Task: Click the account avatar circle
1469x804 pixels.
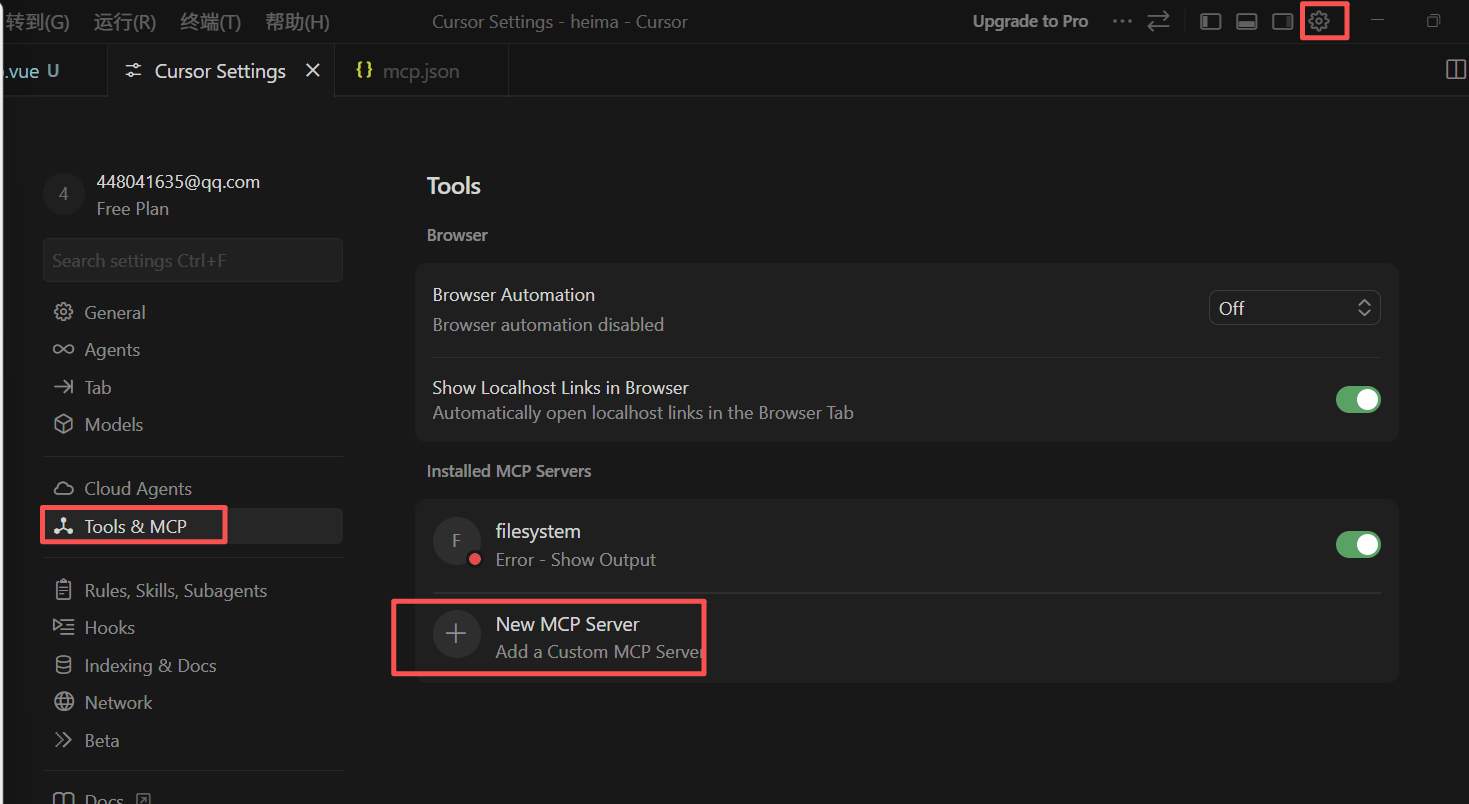Action: (63, 194)
